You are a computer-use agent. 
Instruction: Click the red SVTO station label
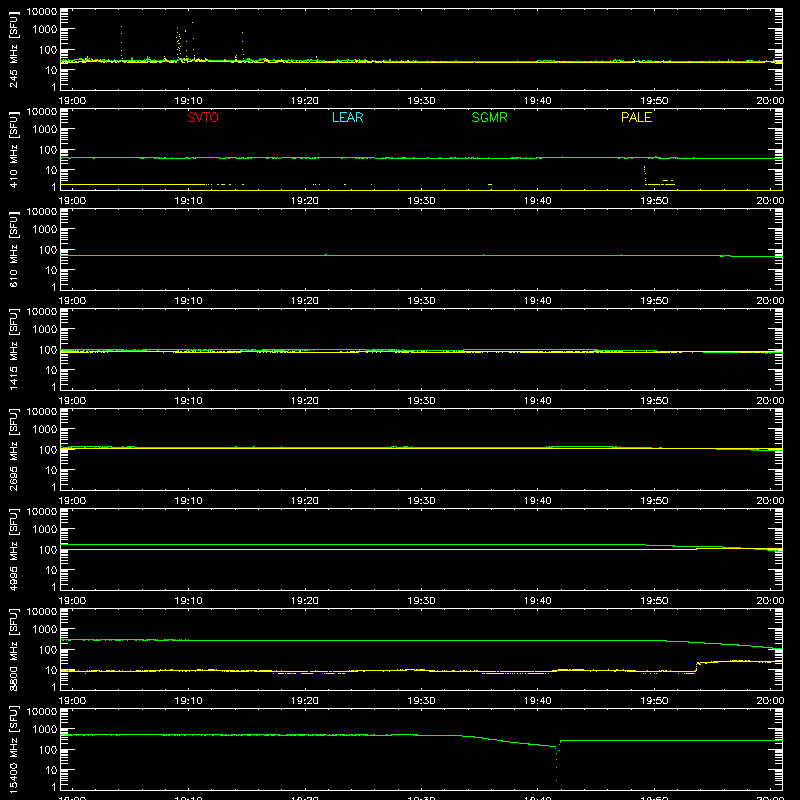(203, 117)
